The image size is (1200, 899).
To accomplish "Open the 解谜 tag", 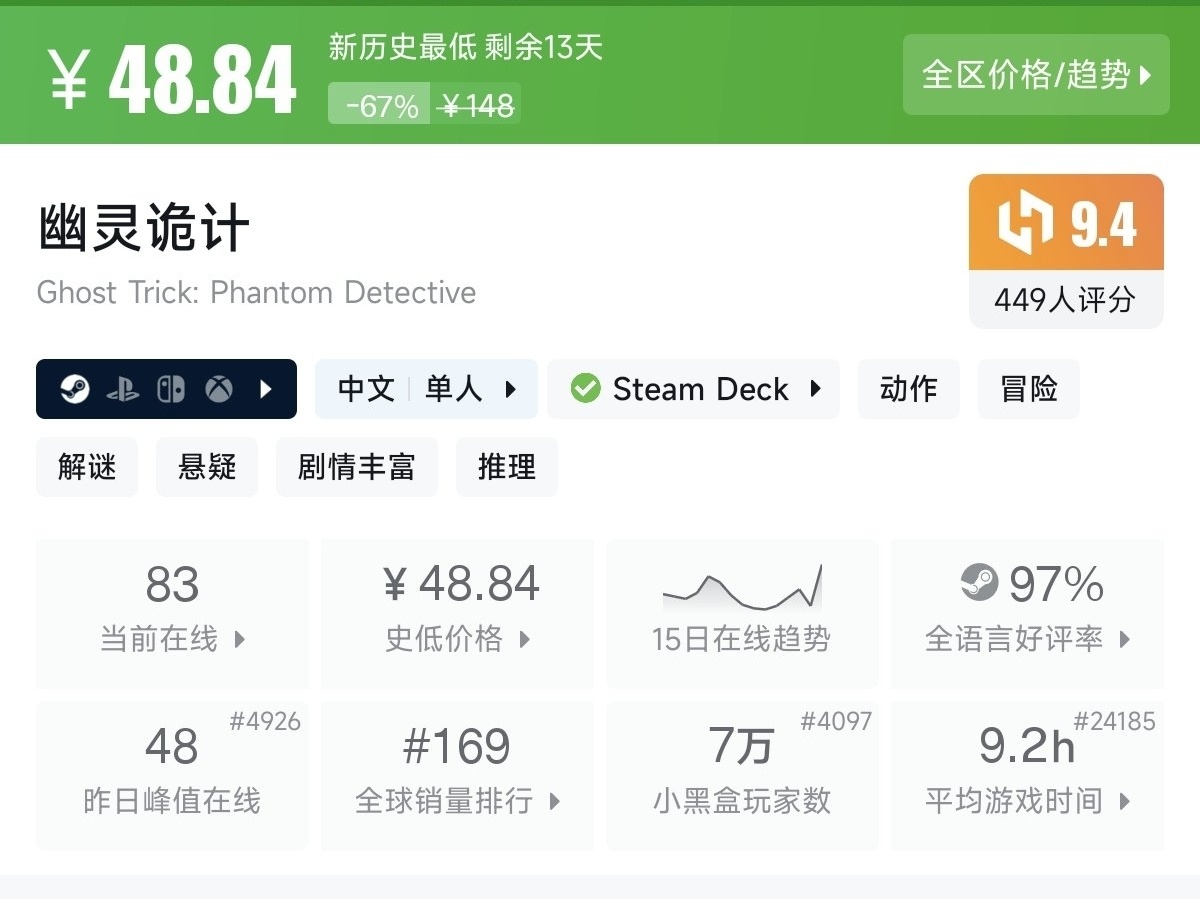I will (87, 467).
